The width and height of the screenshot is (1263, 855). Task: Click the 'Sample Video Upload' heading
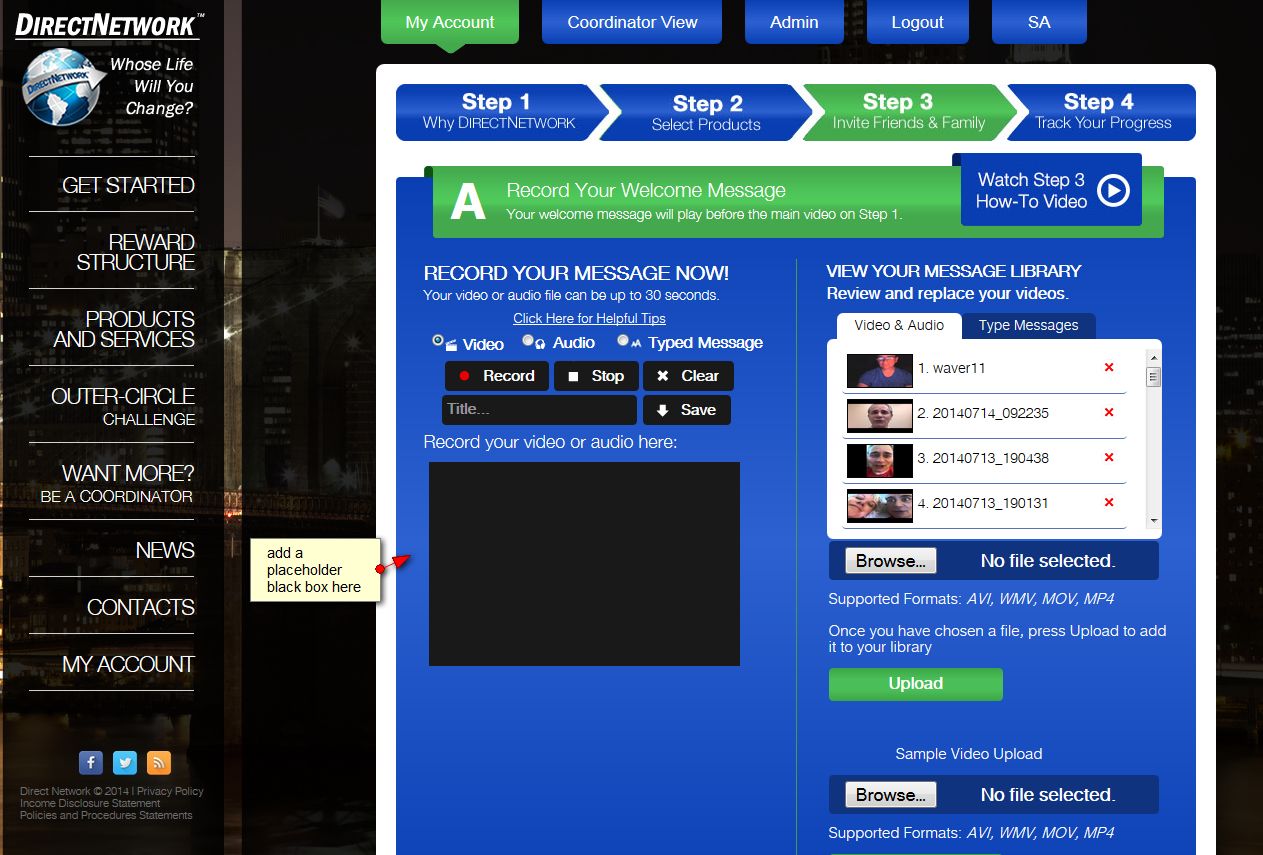tap(968, 754)
